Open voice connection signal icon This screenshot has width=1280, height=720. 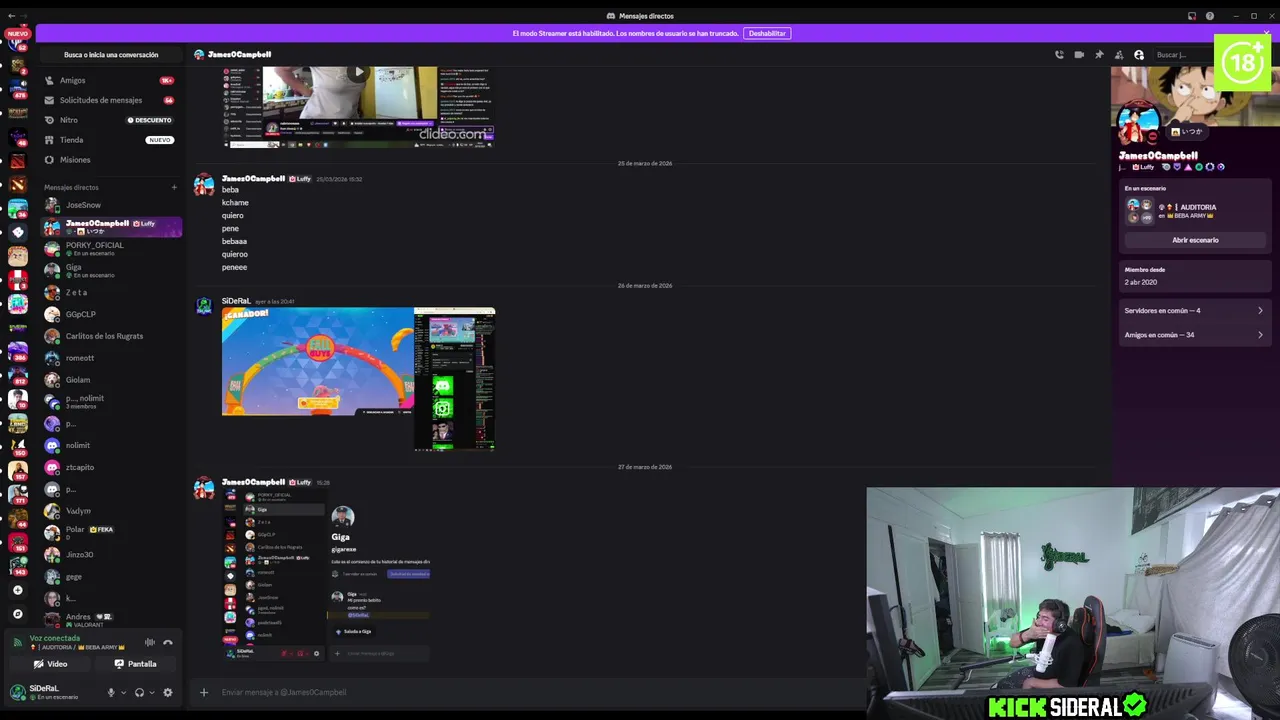(17, 643)
